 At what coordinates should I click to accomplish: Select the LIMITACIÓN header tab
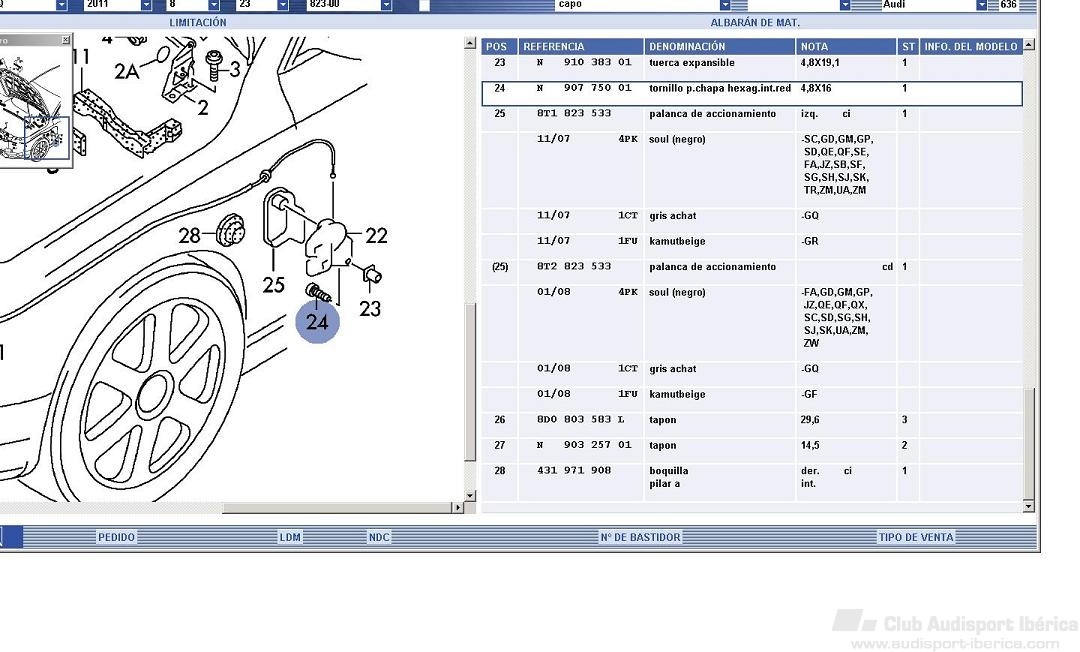pos(198,22)
